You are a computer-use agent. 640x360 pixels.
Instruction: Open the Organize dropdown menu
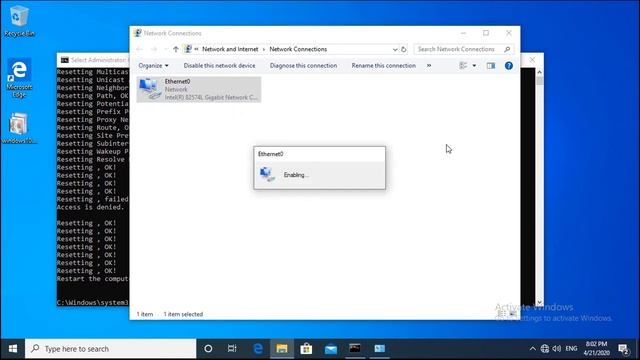(x=153, y=65)
